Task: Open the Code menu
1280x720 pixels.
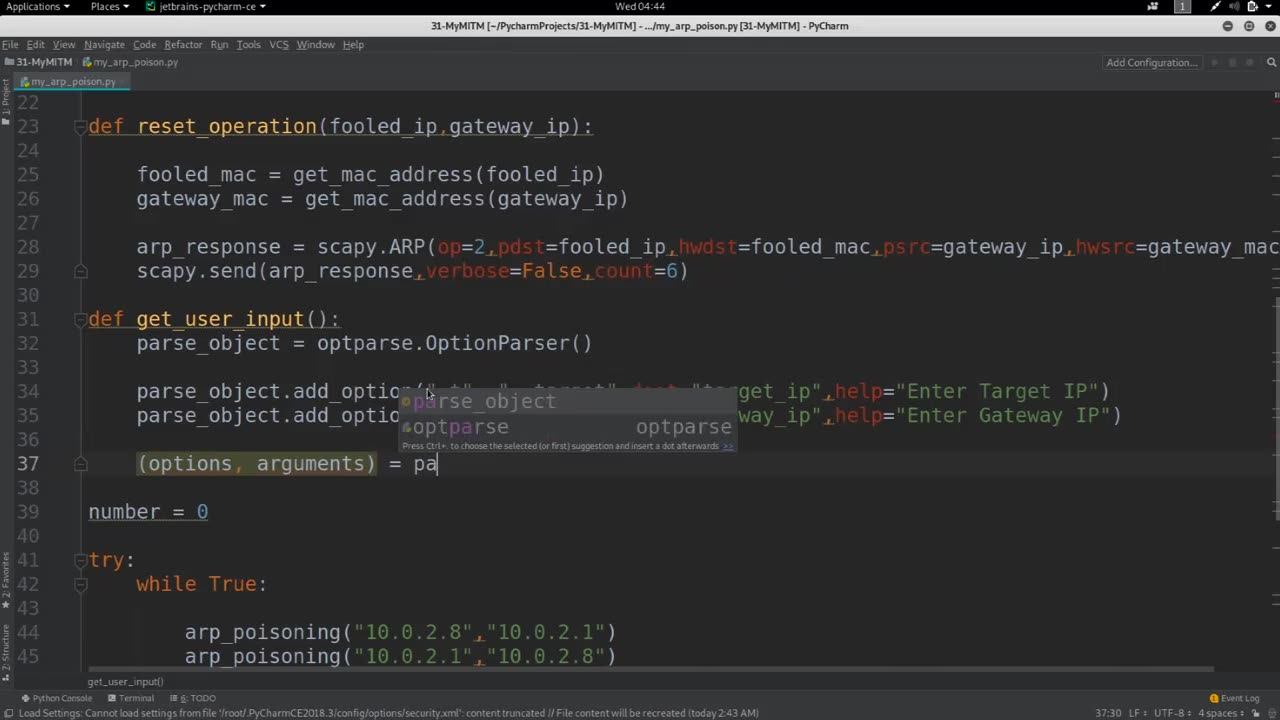Action: coord(145,44)
